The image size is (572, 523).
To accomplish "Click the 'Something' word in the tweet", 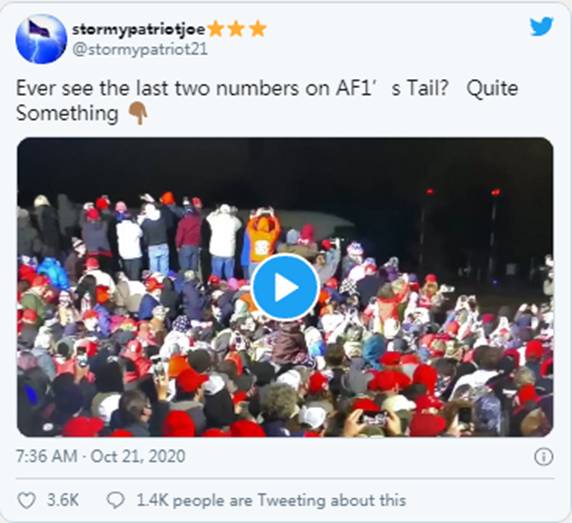I will pos(67,113).
